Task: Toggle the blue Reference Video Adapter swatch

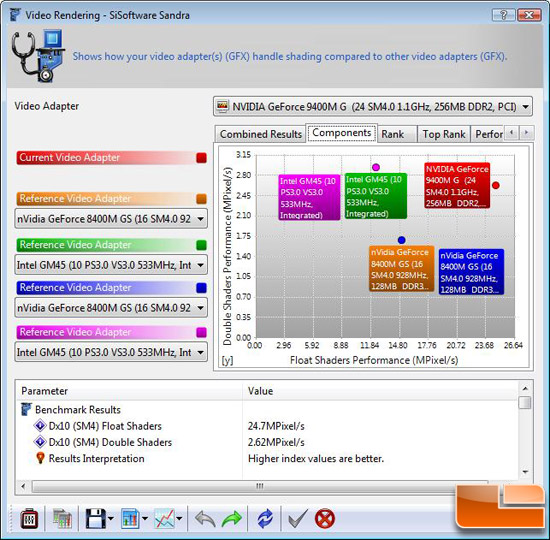Action: [x=201, y=288]
